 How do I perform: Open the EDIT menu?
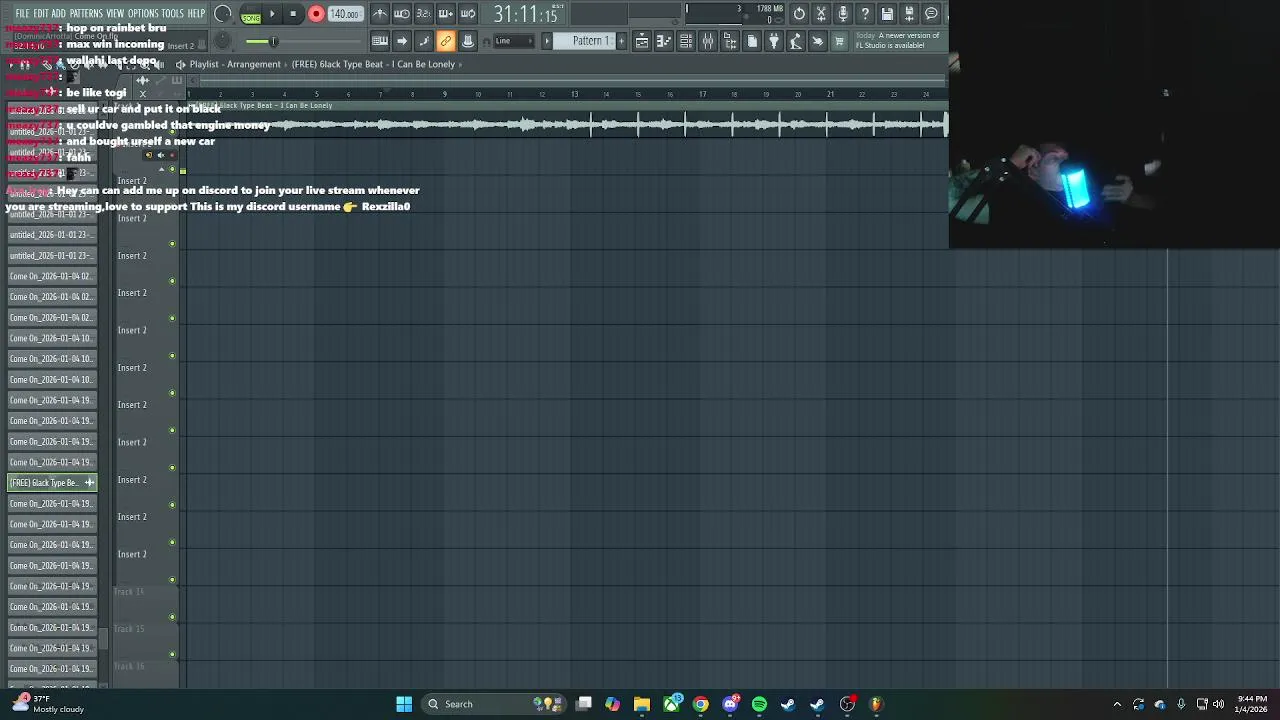pyautogui.click(x=41, y=13)
